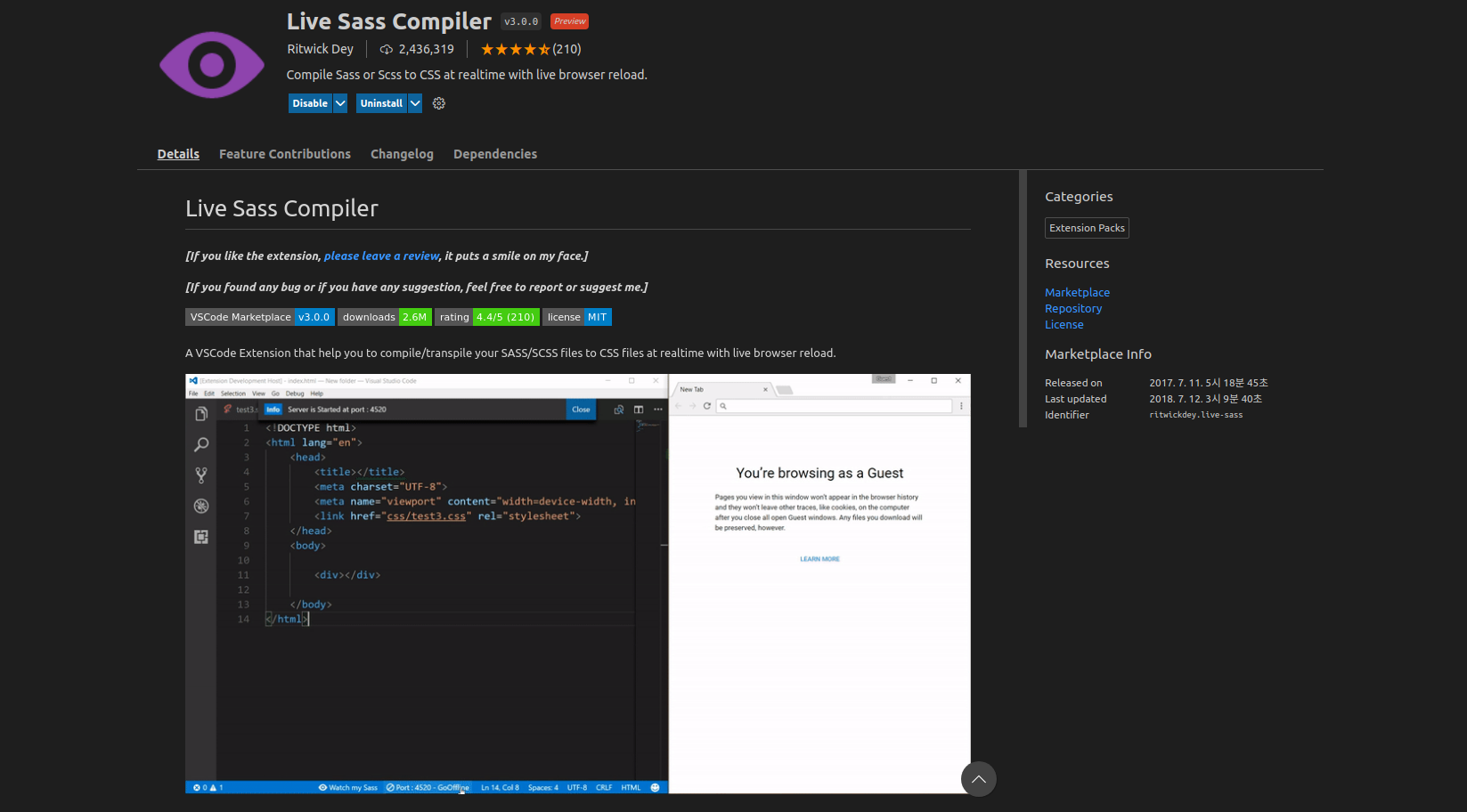Click the Extension Packs category tag
Image resolution: width=1467 pixels, height=812 pixels.
point(1087,228)
